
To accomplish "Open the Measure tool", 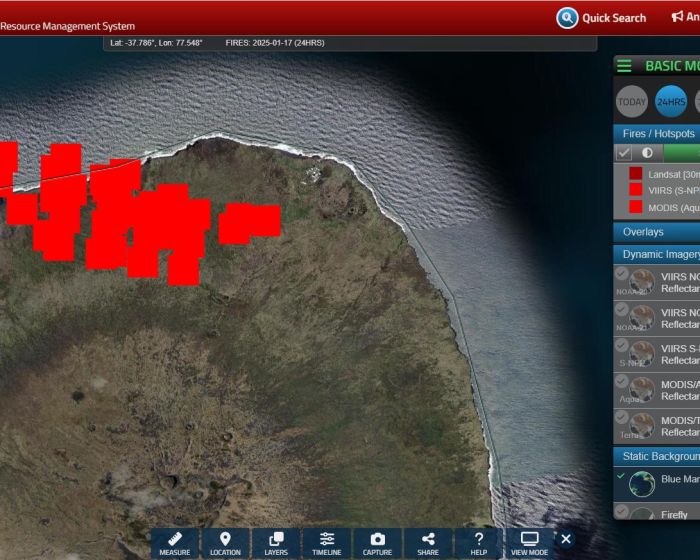I will click(x=174, y=543).
